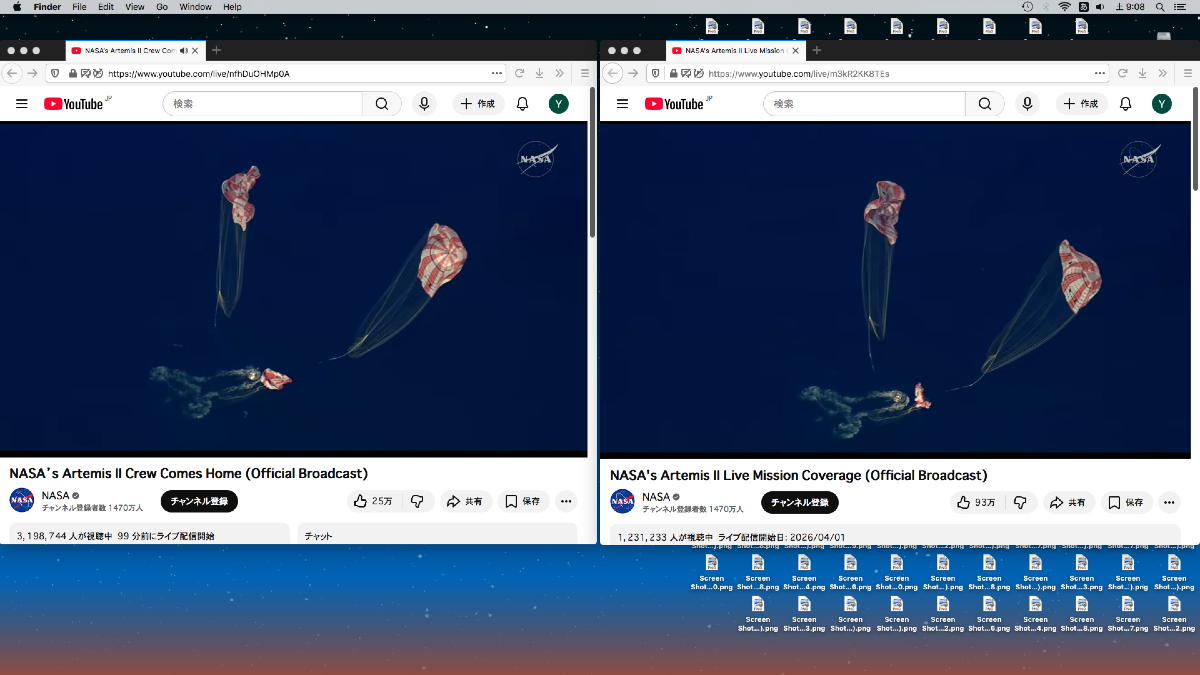This screenshot has height=675, width=1200.
Task: Reload the page in the left browser
Action: 520,73
